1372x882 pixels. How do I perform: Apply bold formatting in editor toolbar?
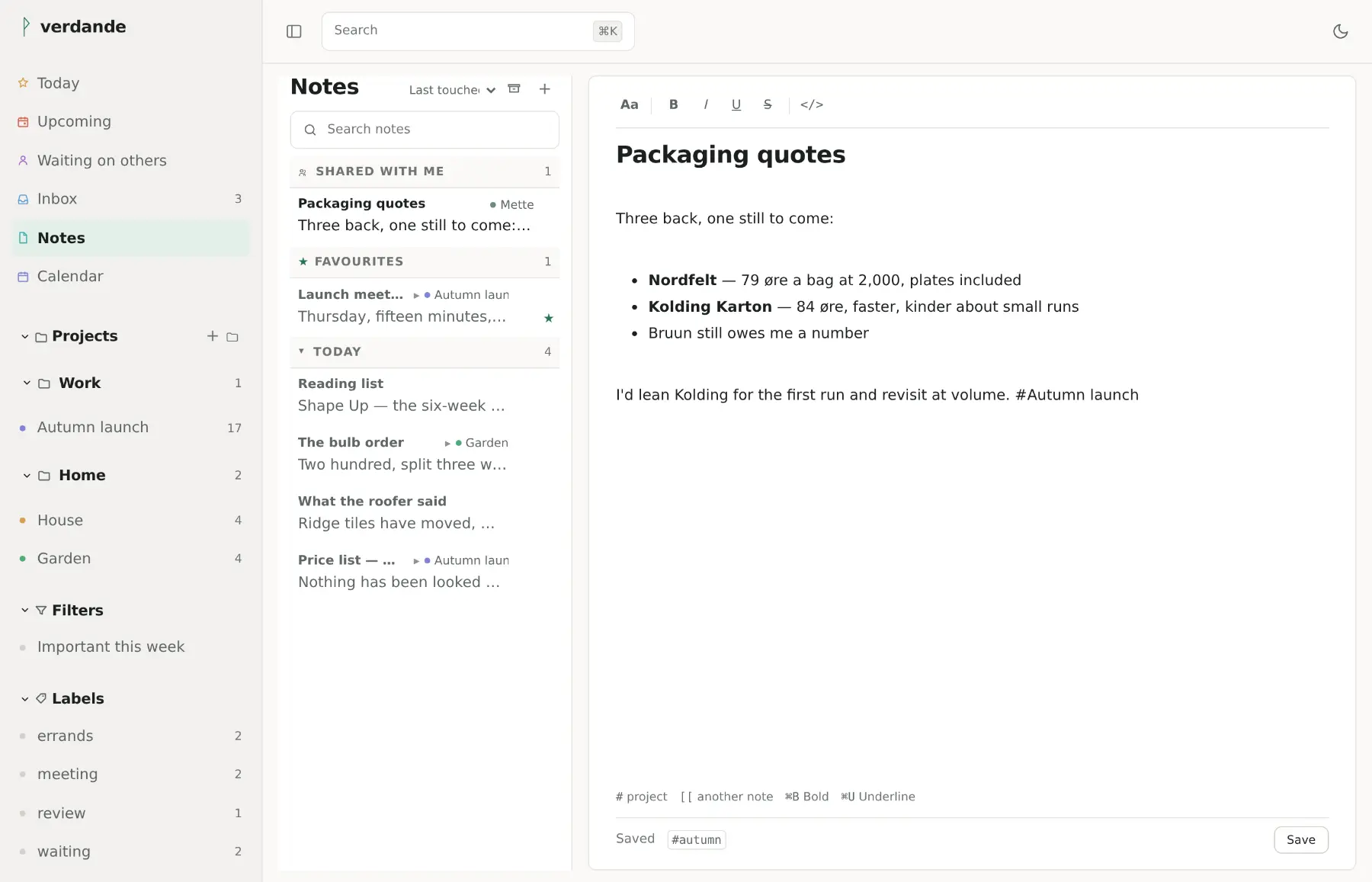coord(674,104)
